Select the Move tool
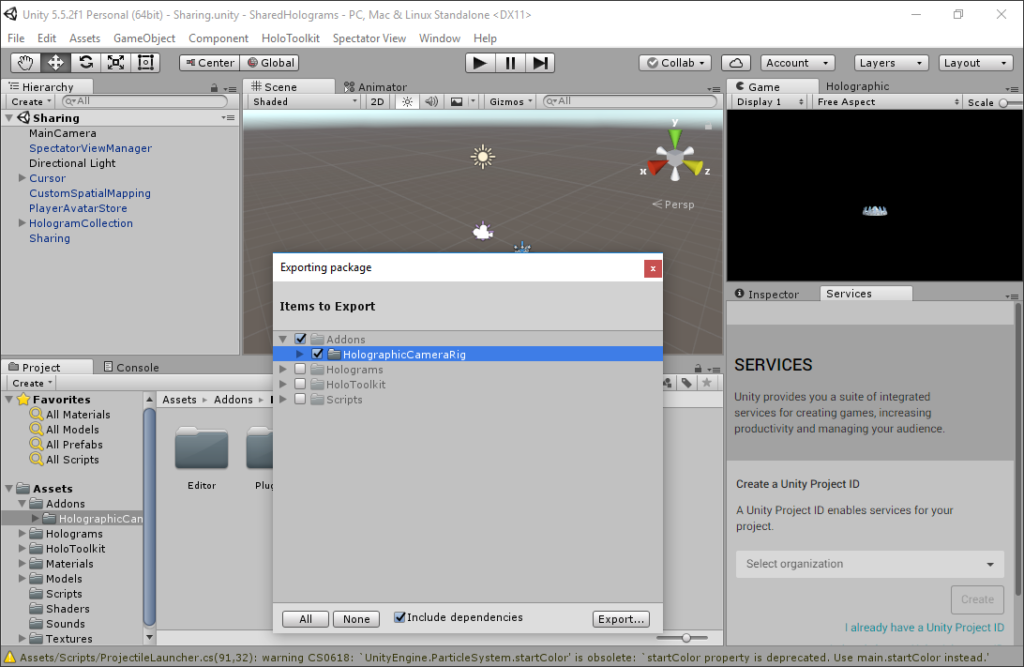1024x667 pixels. tap(56, 63)
